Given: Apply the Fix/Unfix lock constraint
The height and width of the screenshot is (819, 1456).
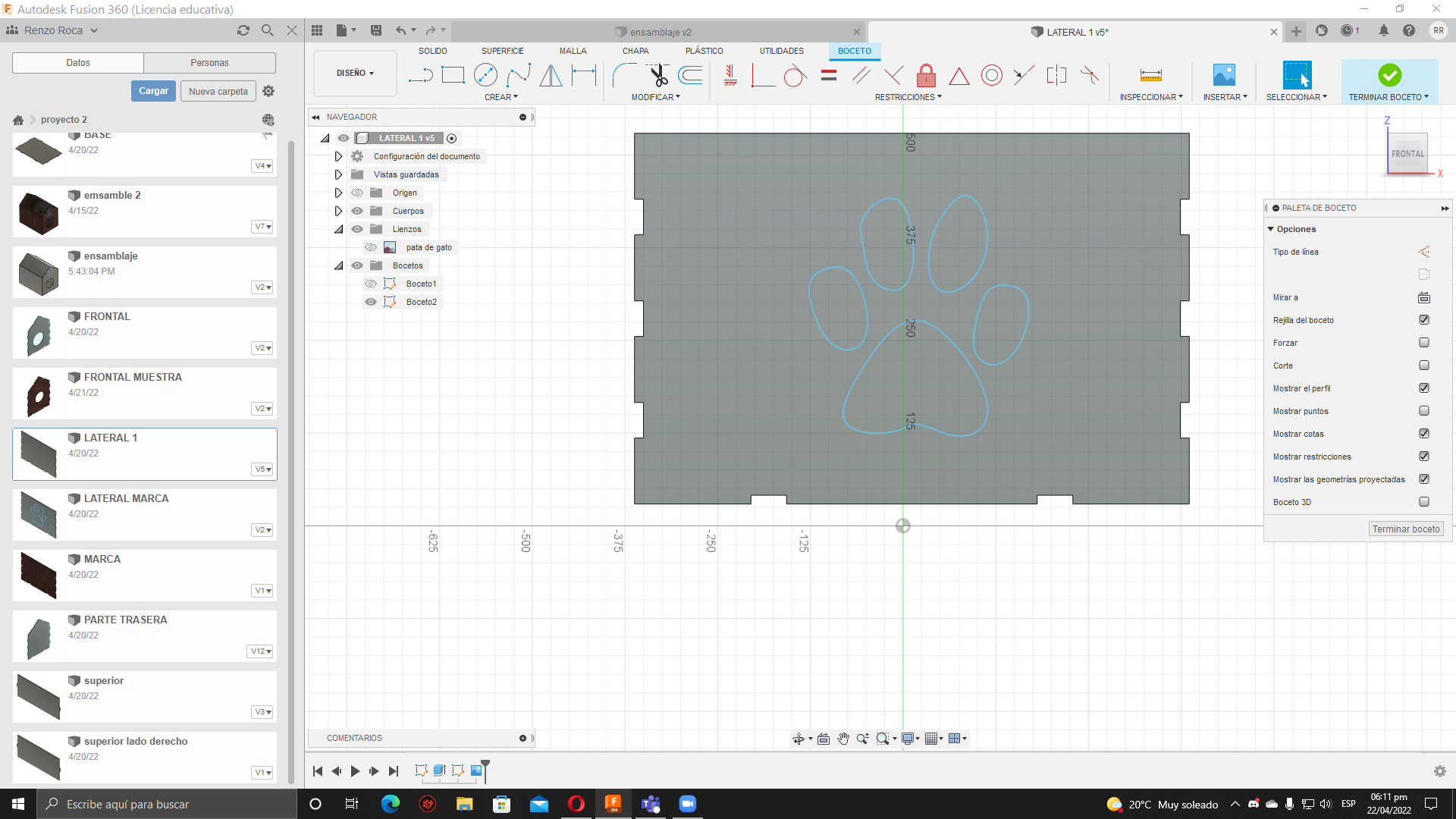Looking at the screenshot, I should coord(926,75).
